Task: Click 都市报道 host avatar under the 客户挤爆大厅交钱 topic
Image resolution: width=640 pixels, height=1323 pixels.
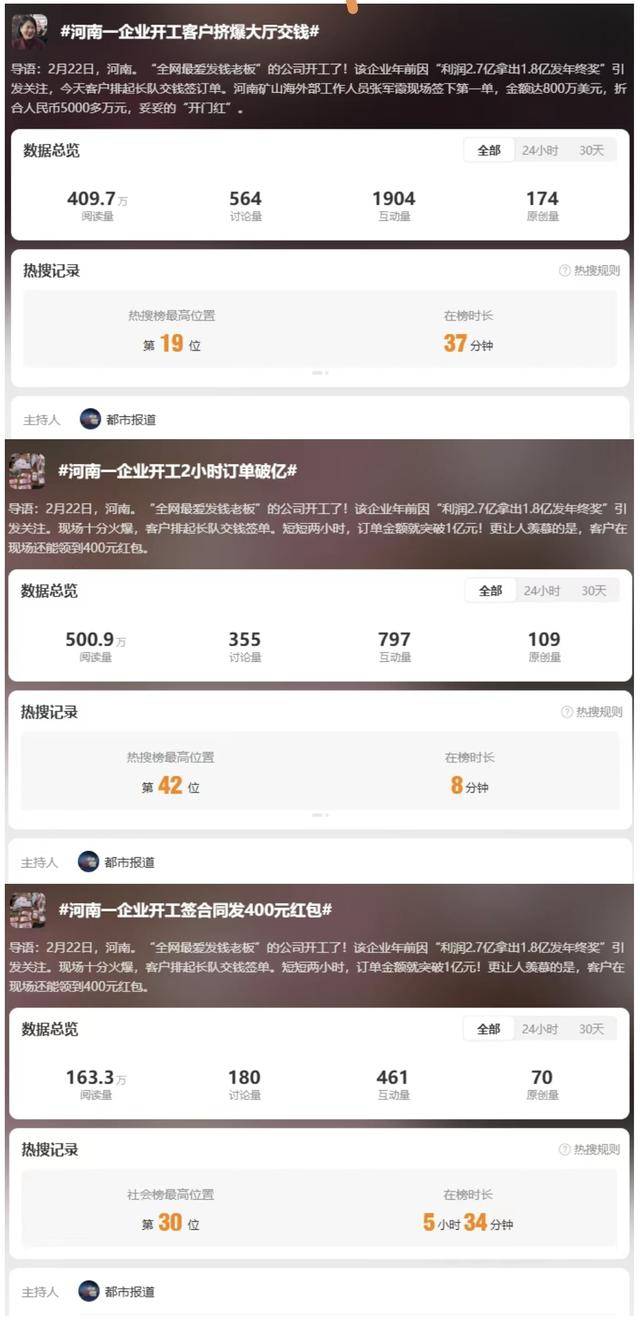Action: tap(90, 419)
